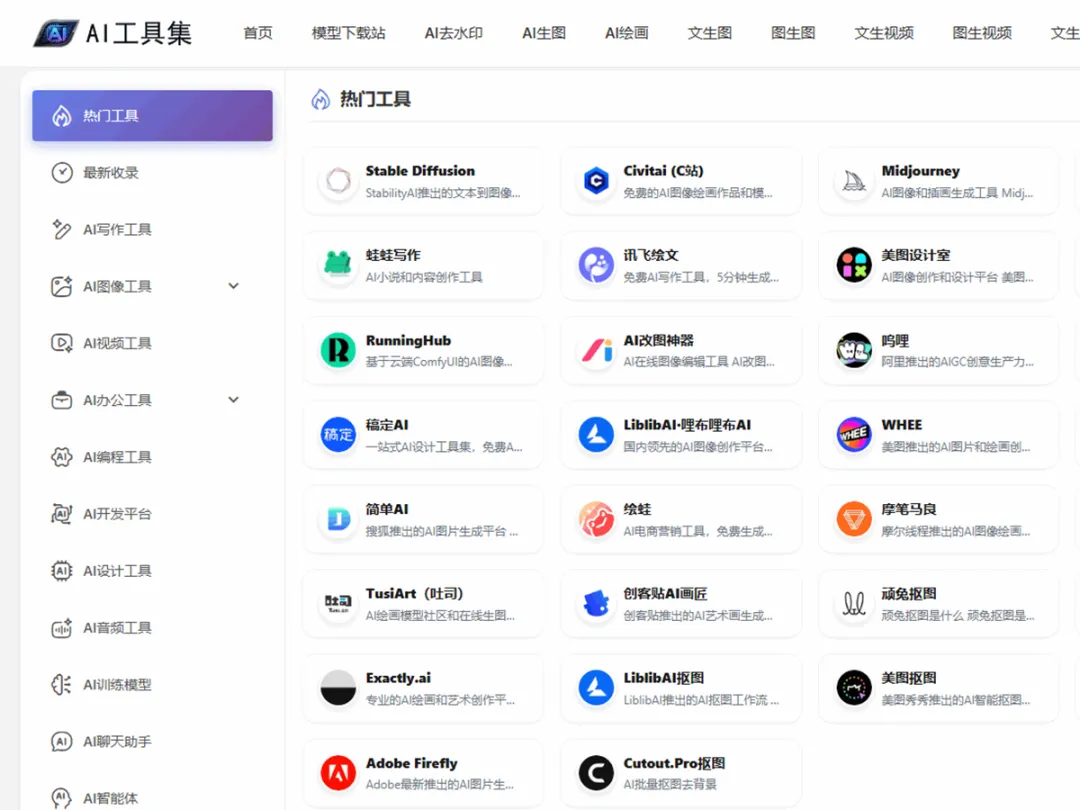Open the Civitai hexagon icon
Screen dimensions: 1080x810
tap(596, 181)
